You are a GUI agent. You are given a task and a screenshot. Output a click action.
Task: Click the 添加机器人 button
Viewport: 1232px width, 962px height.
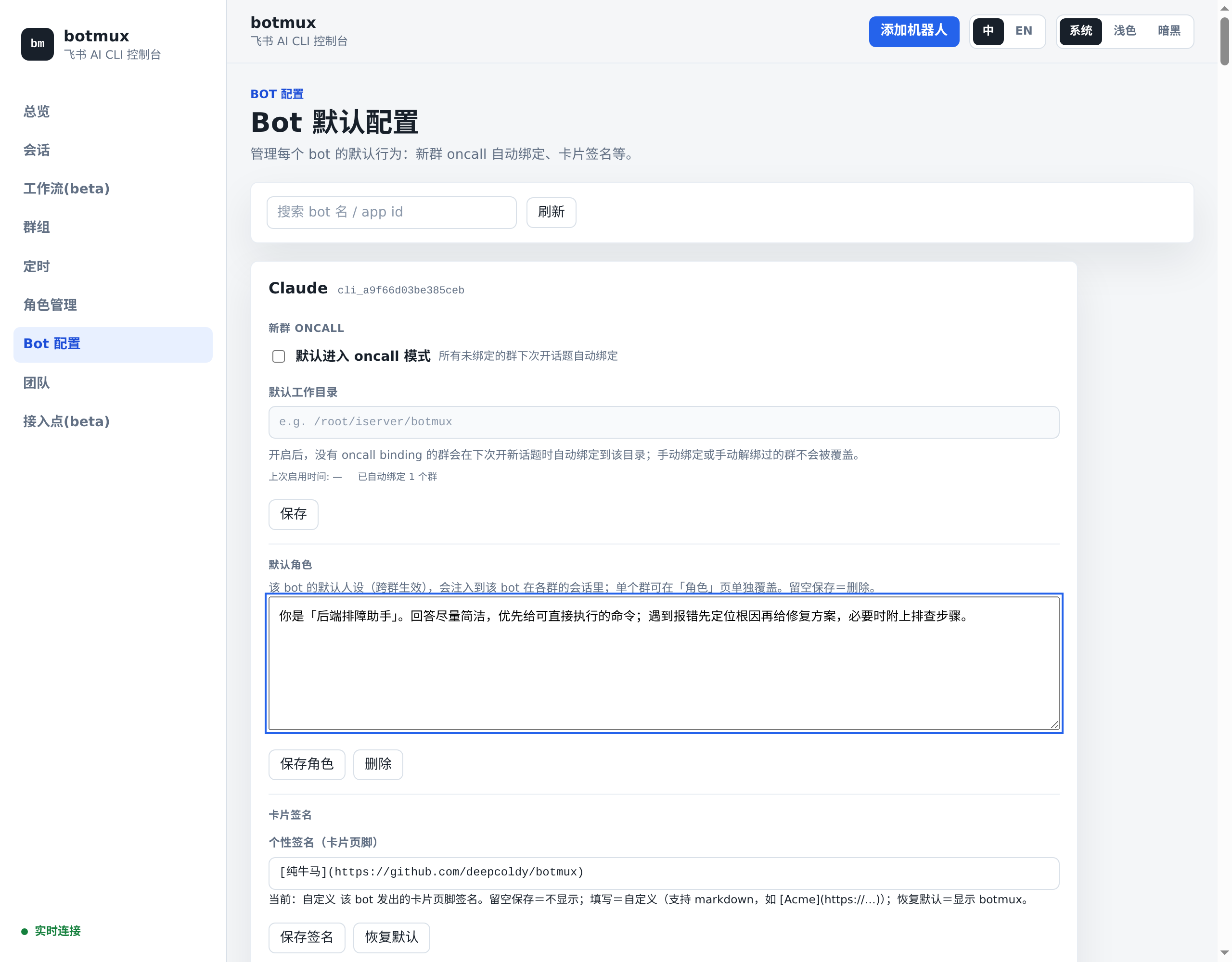click(x=913, y=31)
